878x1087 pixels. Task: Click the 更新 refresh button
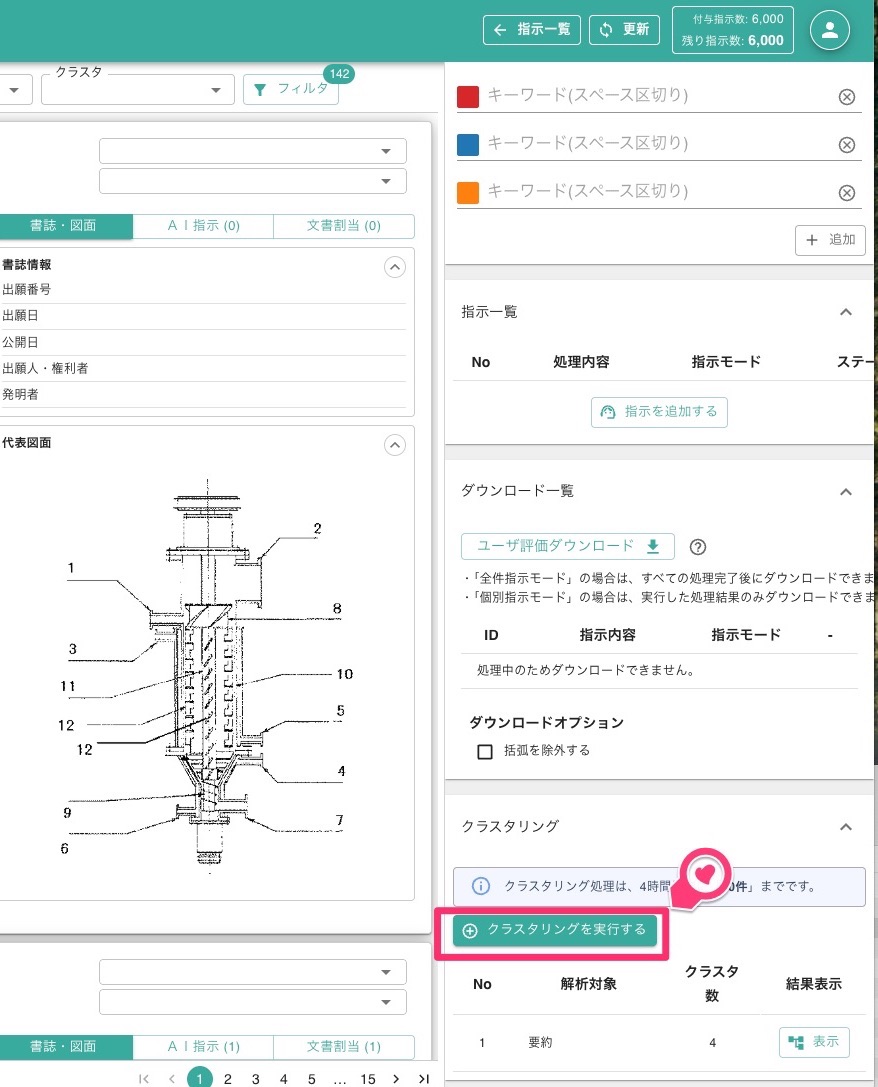pyautogui.click(x=624, y=30)
